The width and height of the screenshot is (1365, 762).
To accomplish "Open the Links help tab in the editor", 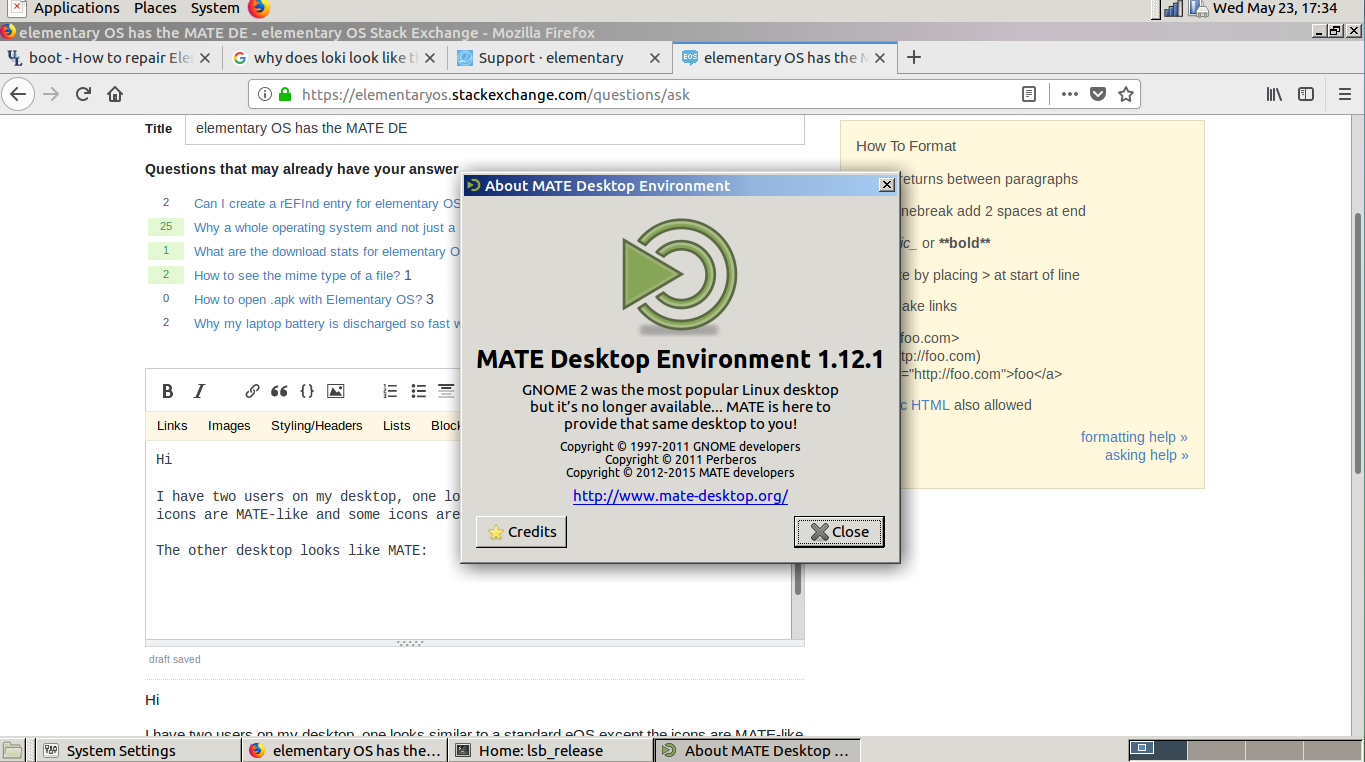I will 172,425.
